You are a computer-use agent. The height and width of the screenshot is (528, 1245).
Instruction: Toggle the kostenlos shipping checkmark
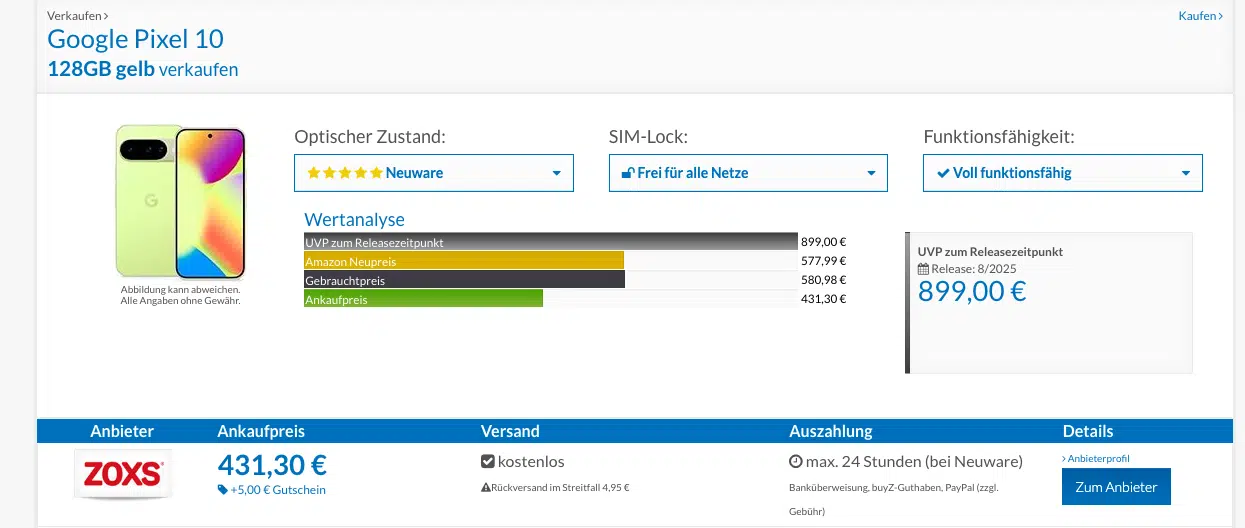488,462
